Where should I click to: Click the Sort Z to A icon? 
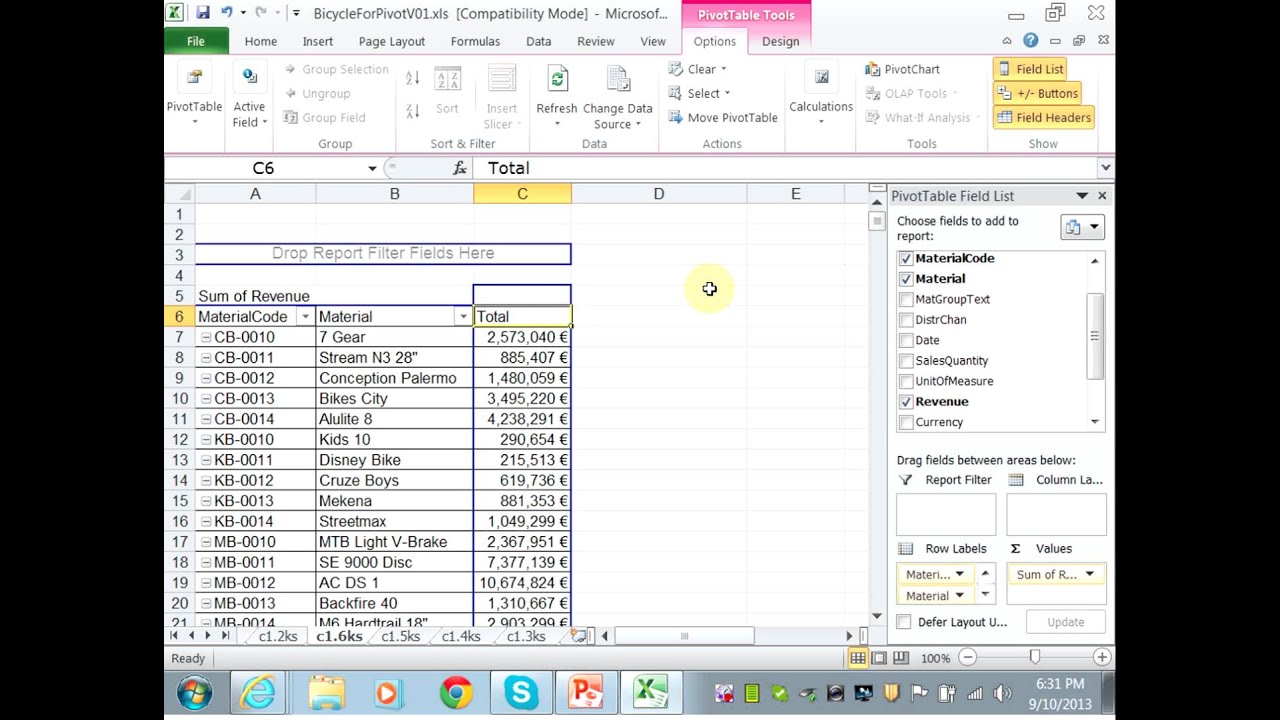tap(412, 111)
